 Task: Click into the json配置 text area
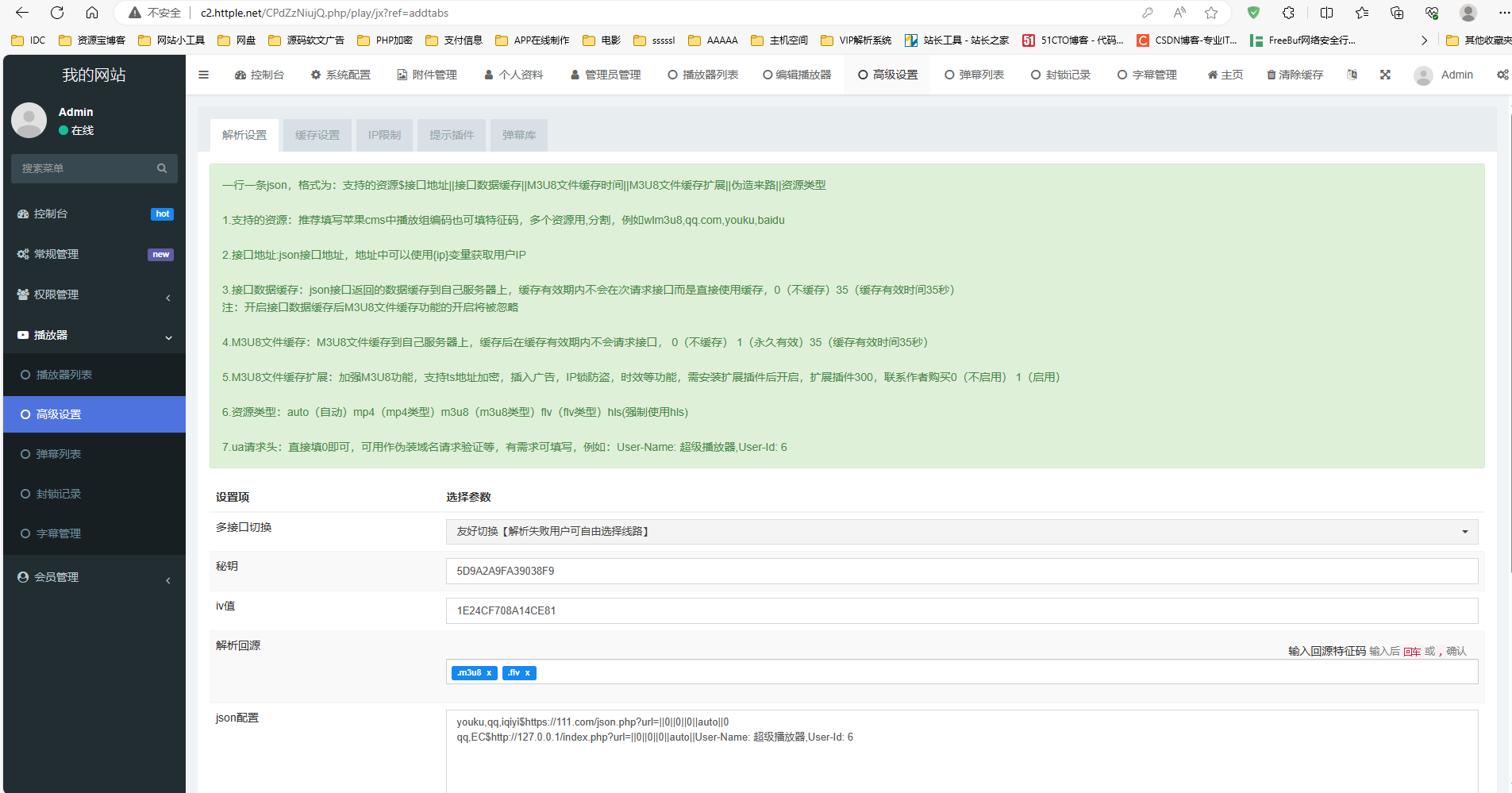click(x=962, y=751)
